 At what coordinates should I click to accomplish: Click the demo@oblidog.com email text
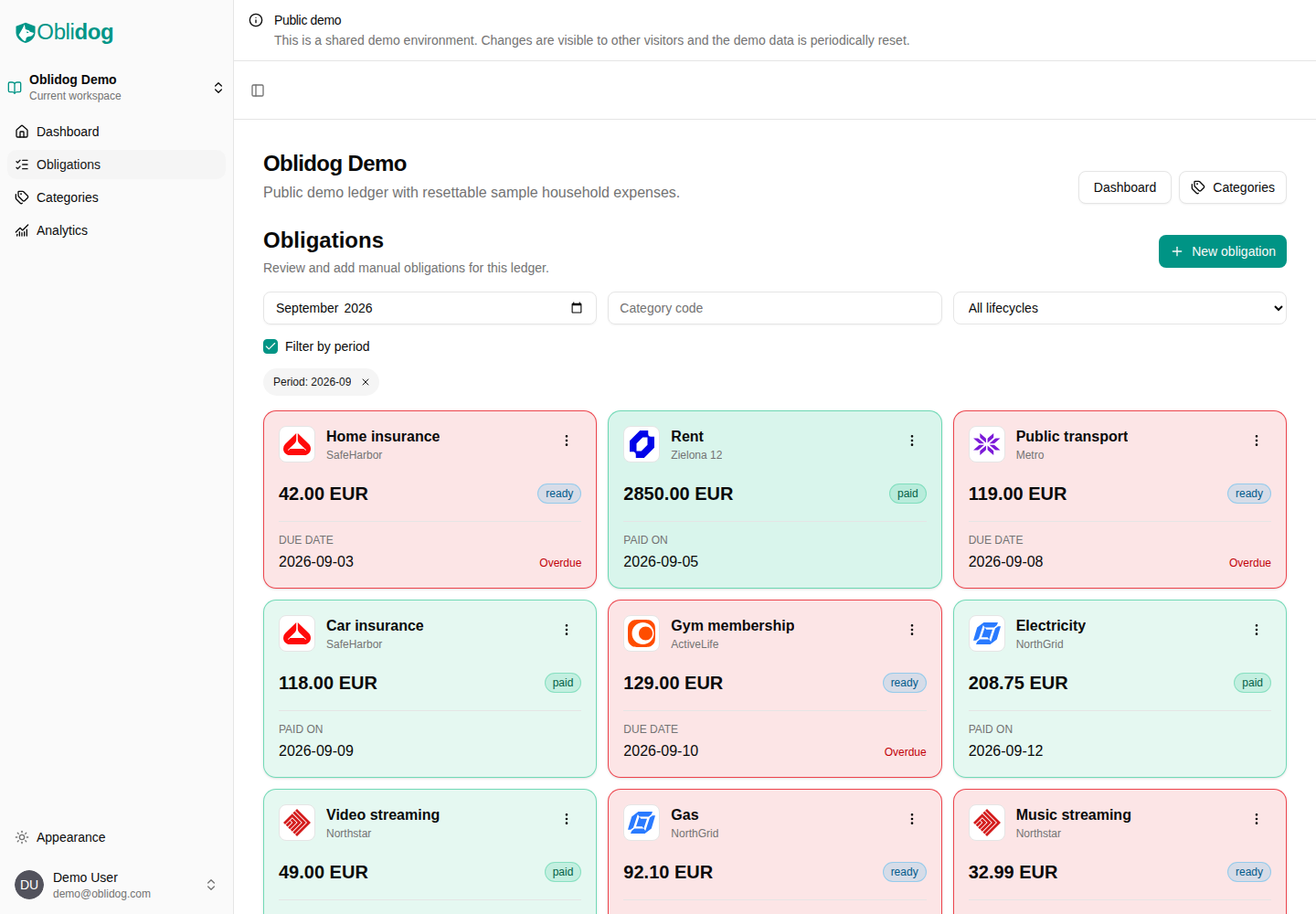click(101, 894)
